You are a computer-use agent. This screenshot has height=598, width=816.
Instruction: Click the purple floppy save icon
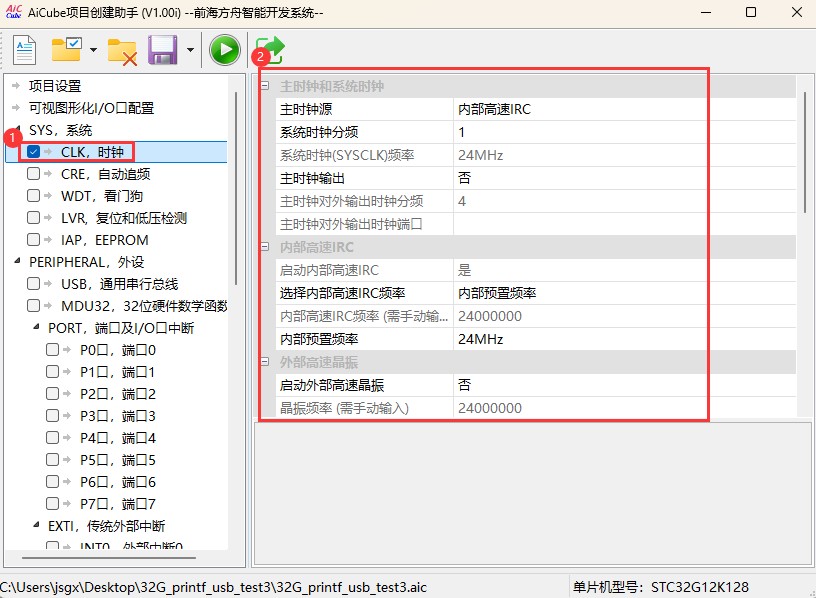coord(162,50)
